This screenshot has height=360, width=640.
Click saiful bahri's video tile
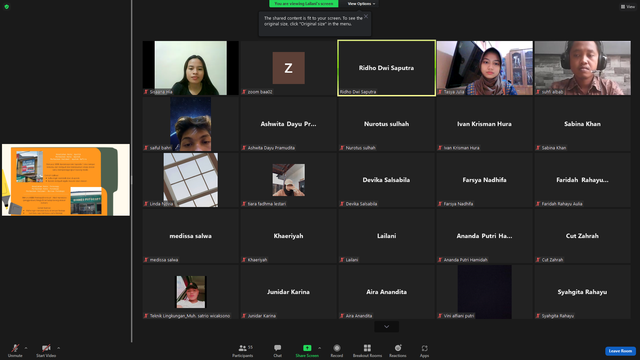pyautogui.click(x=191, y=124)
